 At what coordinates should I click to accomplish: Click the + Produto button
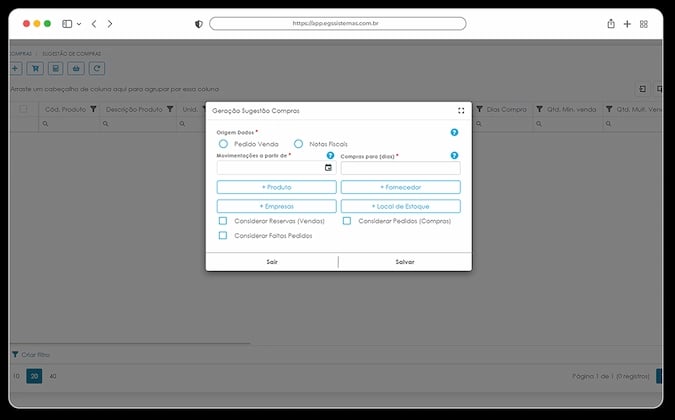(276, 187)
